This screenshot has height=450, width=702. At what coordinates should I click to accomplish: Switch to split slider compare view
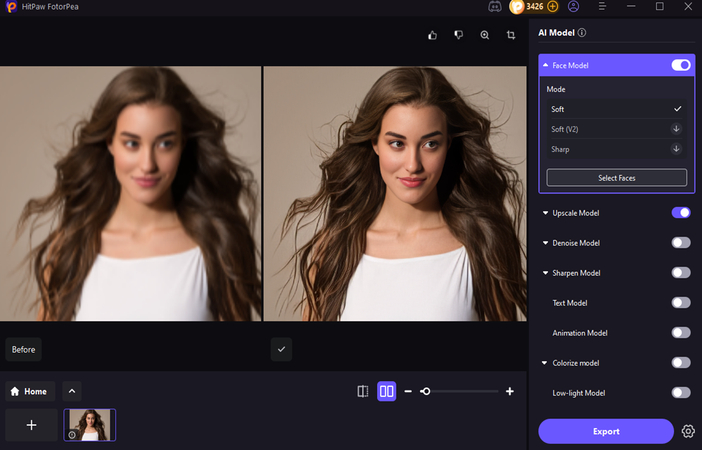pyautogui.click(x=363, y=391)
